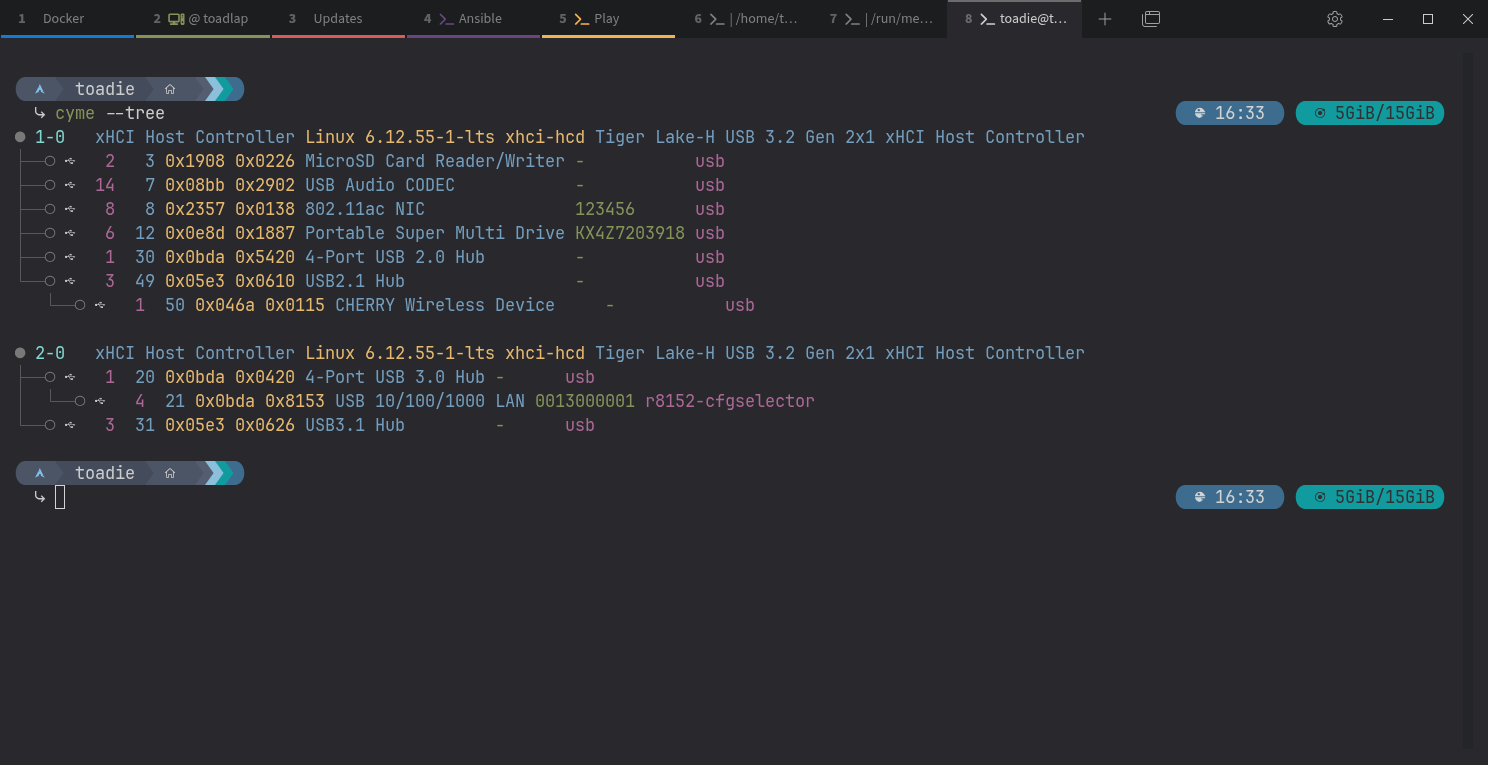Go to the Play tab

tap(606, 19)
